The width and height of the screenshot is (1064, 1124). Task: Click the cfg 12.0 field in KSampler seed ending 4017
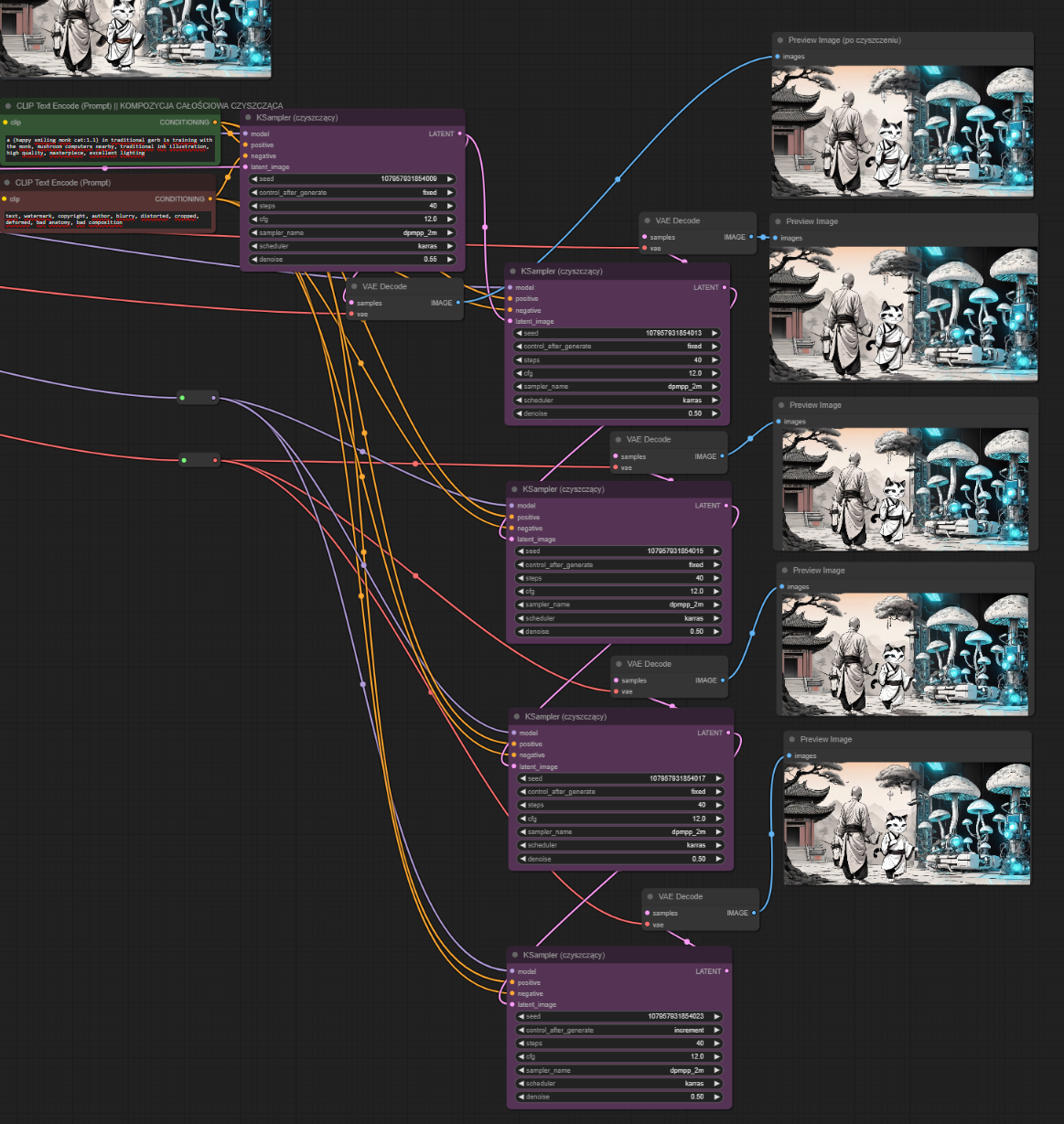[x=619, y=819]
